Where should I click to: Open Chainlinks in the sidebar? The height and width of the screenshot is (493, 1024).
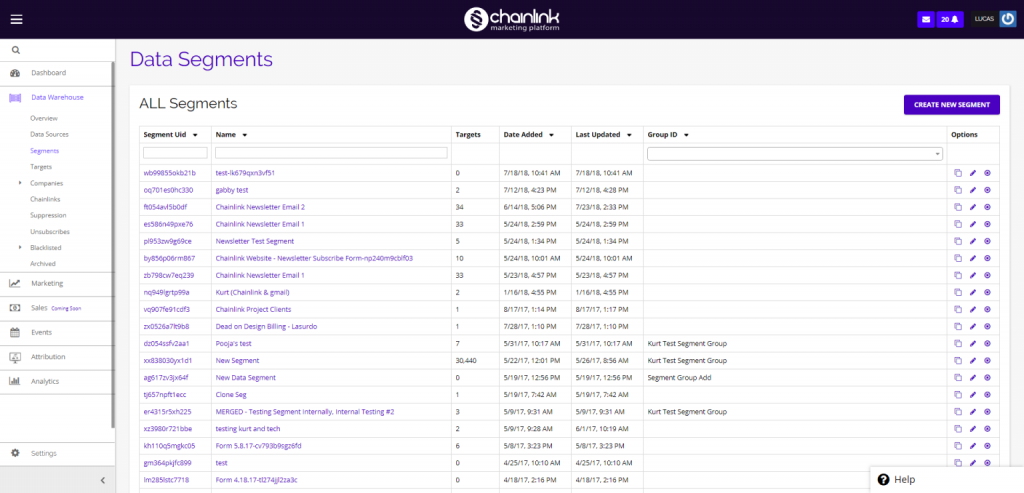click(44, 199)
